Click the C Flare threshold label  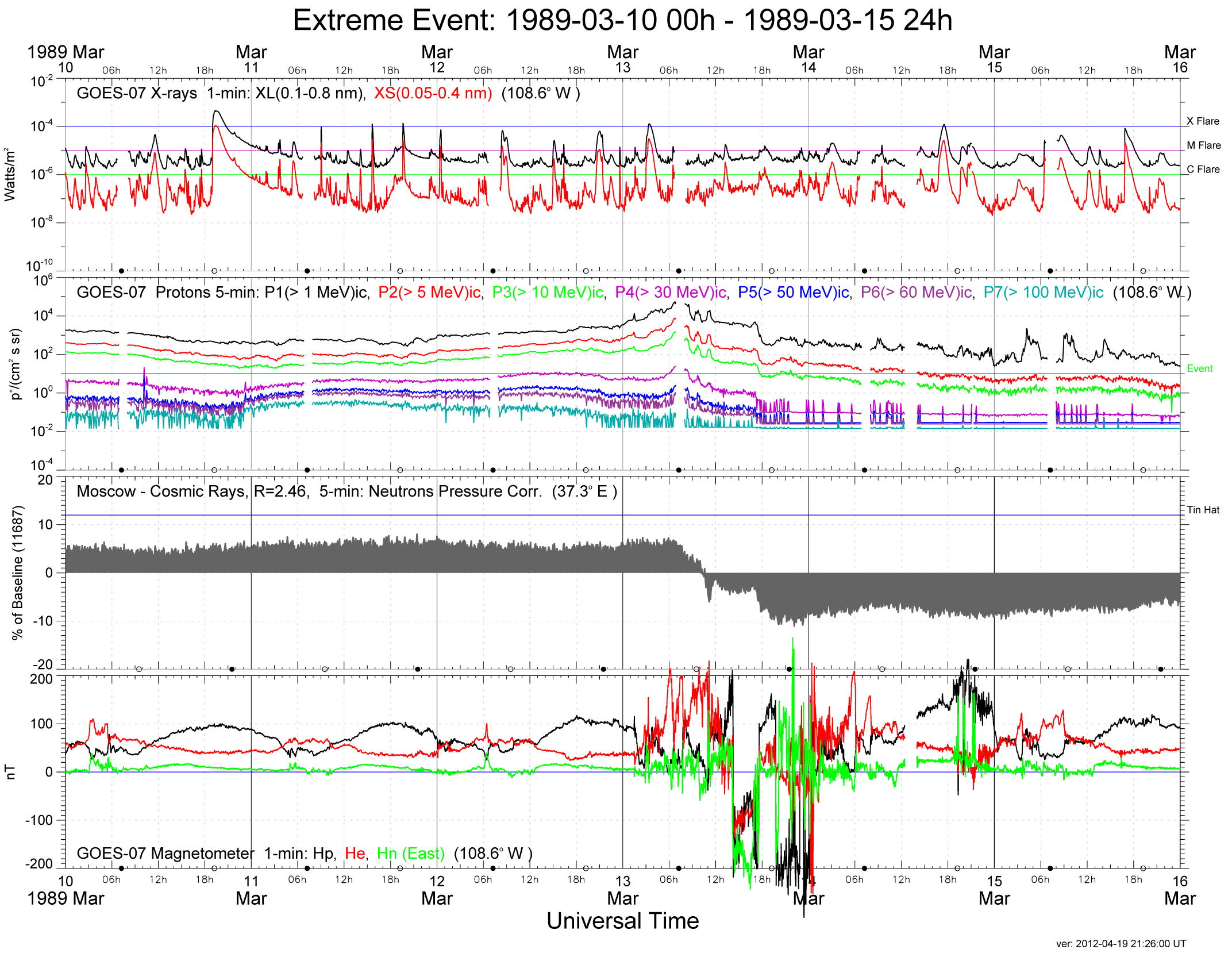[1203, 170]
